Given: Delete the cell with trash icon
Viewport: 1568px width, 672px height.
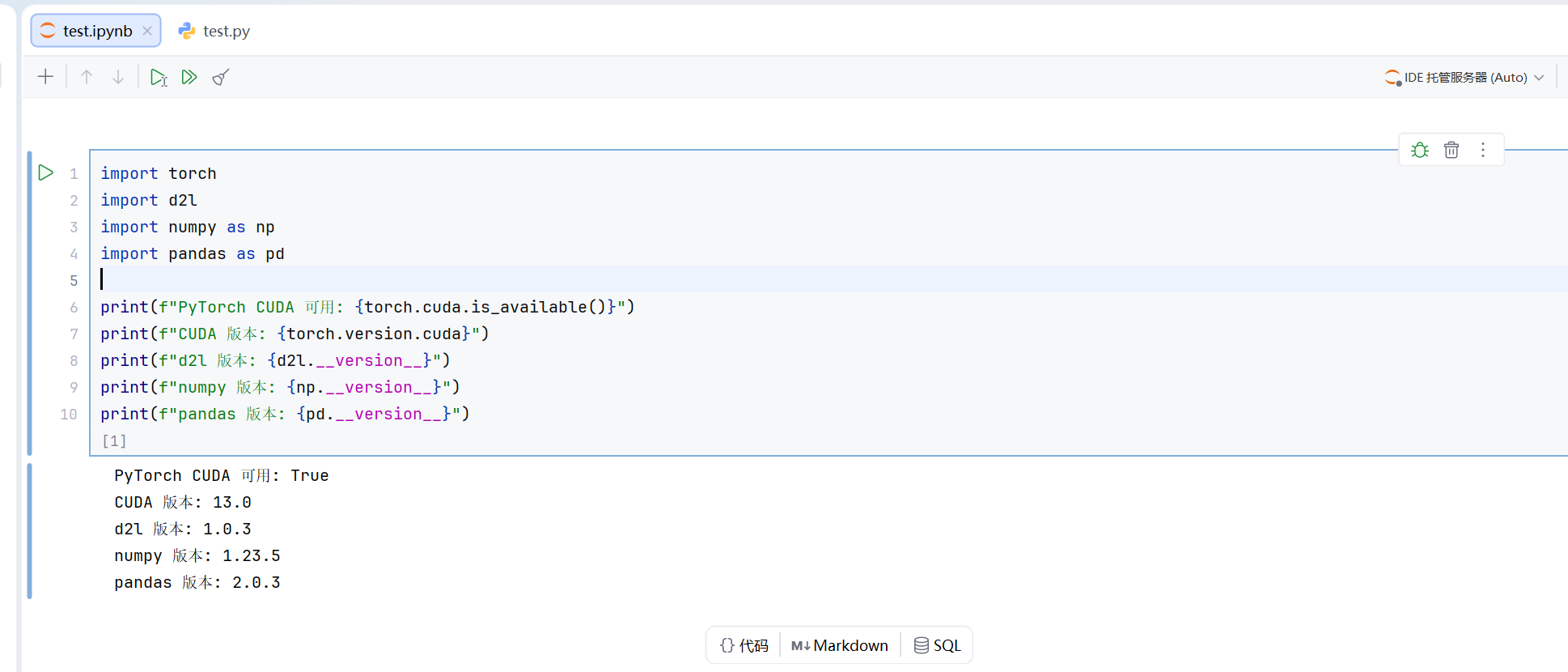Looking at the screenshot, I should click(x=1451, y=150).
